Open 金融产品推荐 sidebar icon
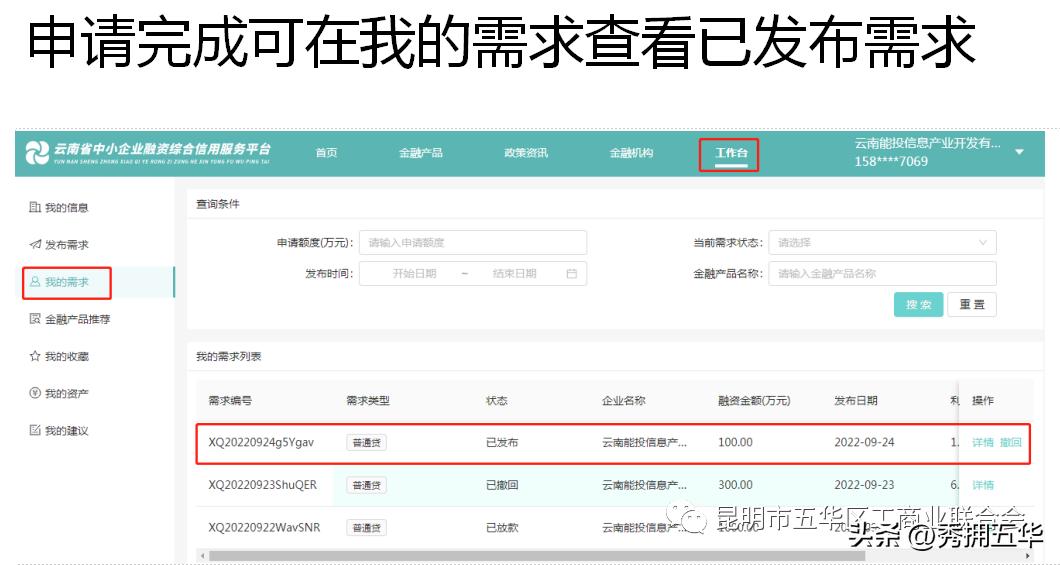The height and width of the screenshot is (565, 1060). click(35, 318)
